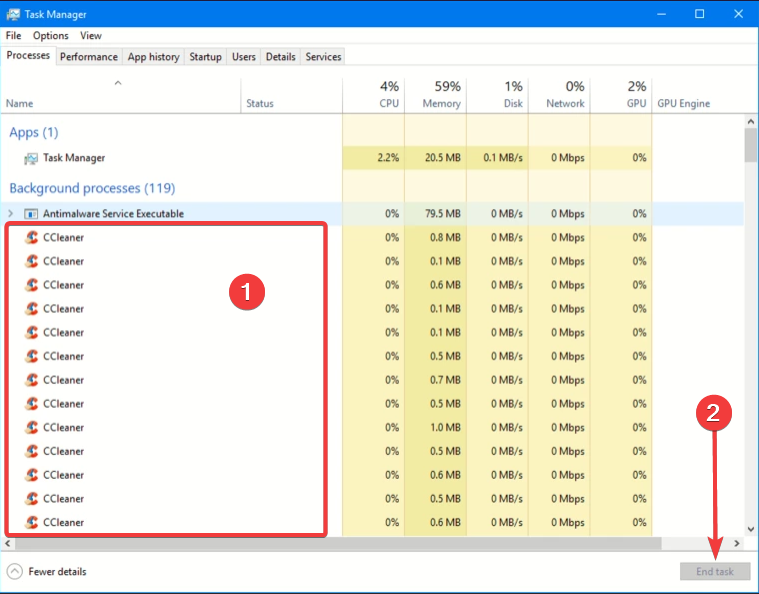Switch to the Performance tab
Viewport: 759px width, 594px height.
point(89,57)
